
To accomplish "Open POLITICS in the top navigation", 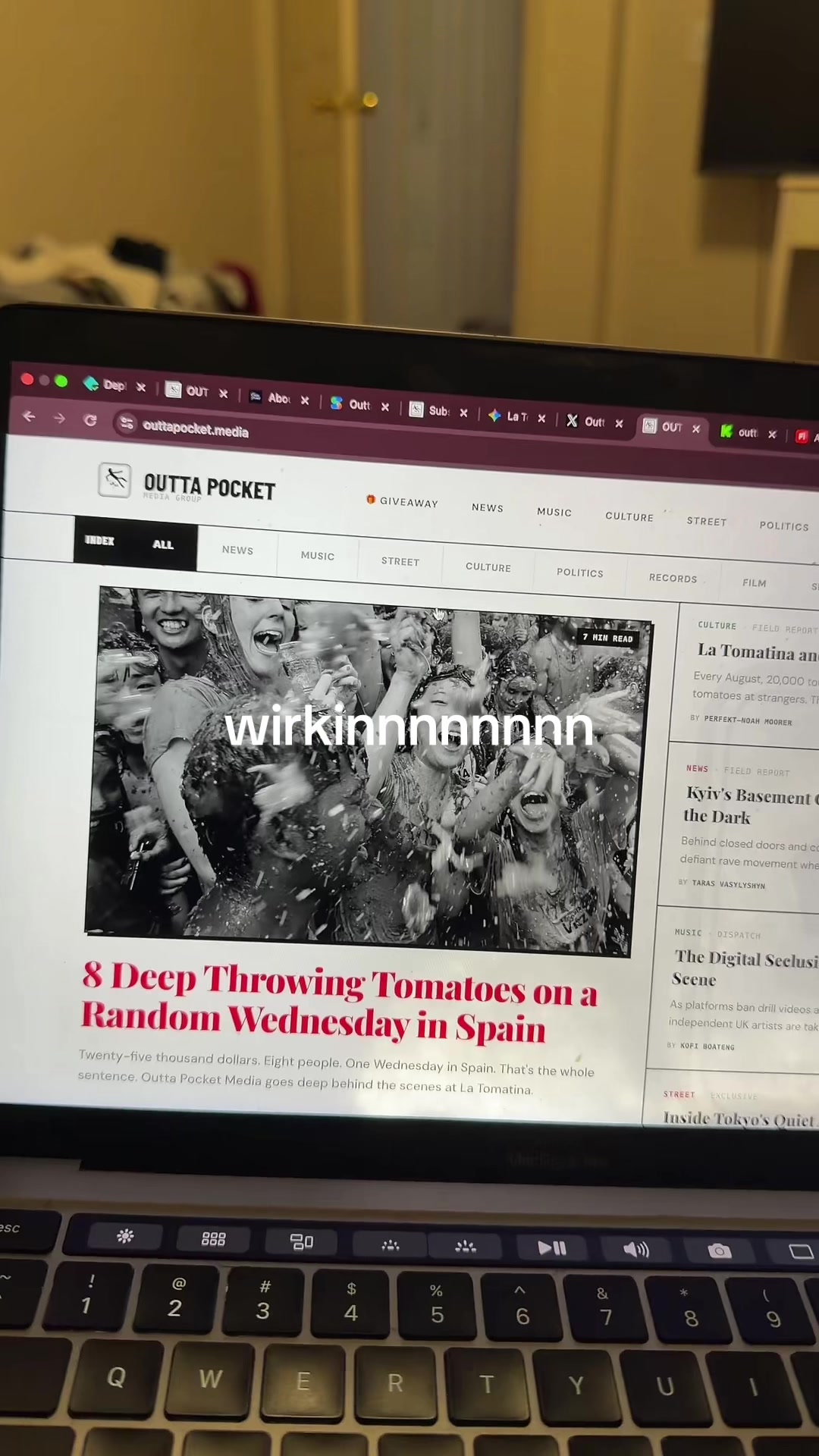I will (x=784, y=526).
